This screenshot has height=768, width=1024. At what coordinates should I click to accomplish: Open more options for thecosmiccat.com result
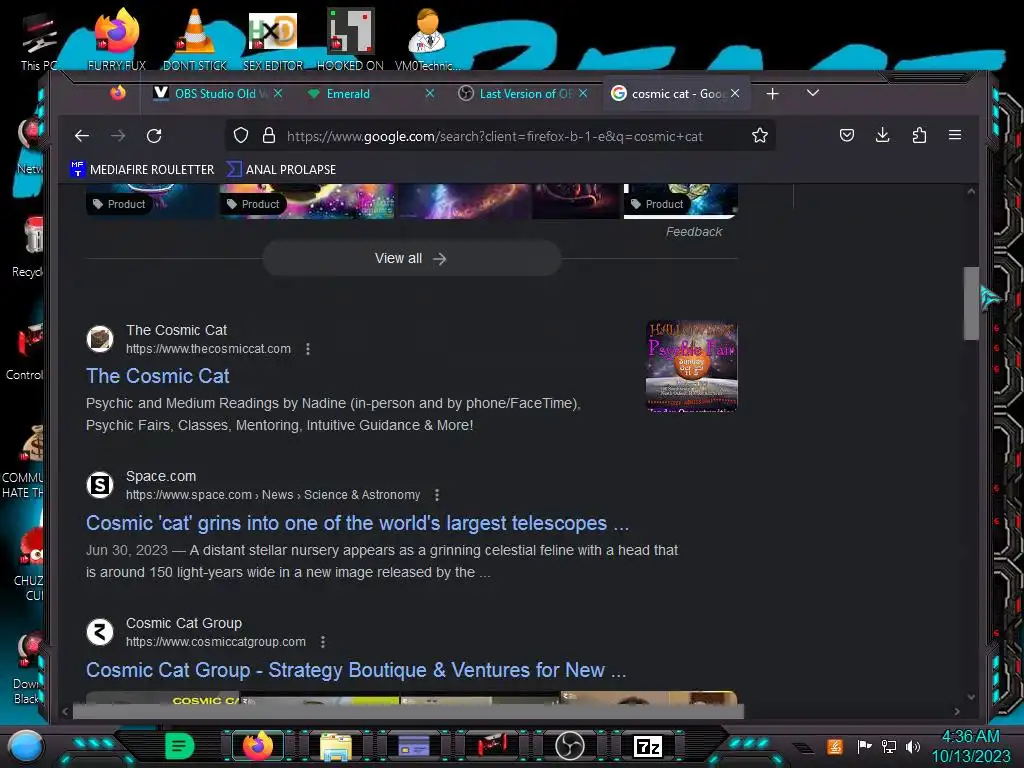pyautogui.click(x=308, y=349)
